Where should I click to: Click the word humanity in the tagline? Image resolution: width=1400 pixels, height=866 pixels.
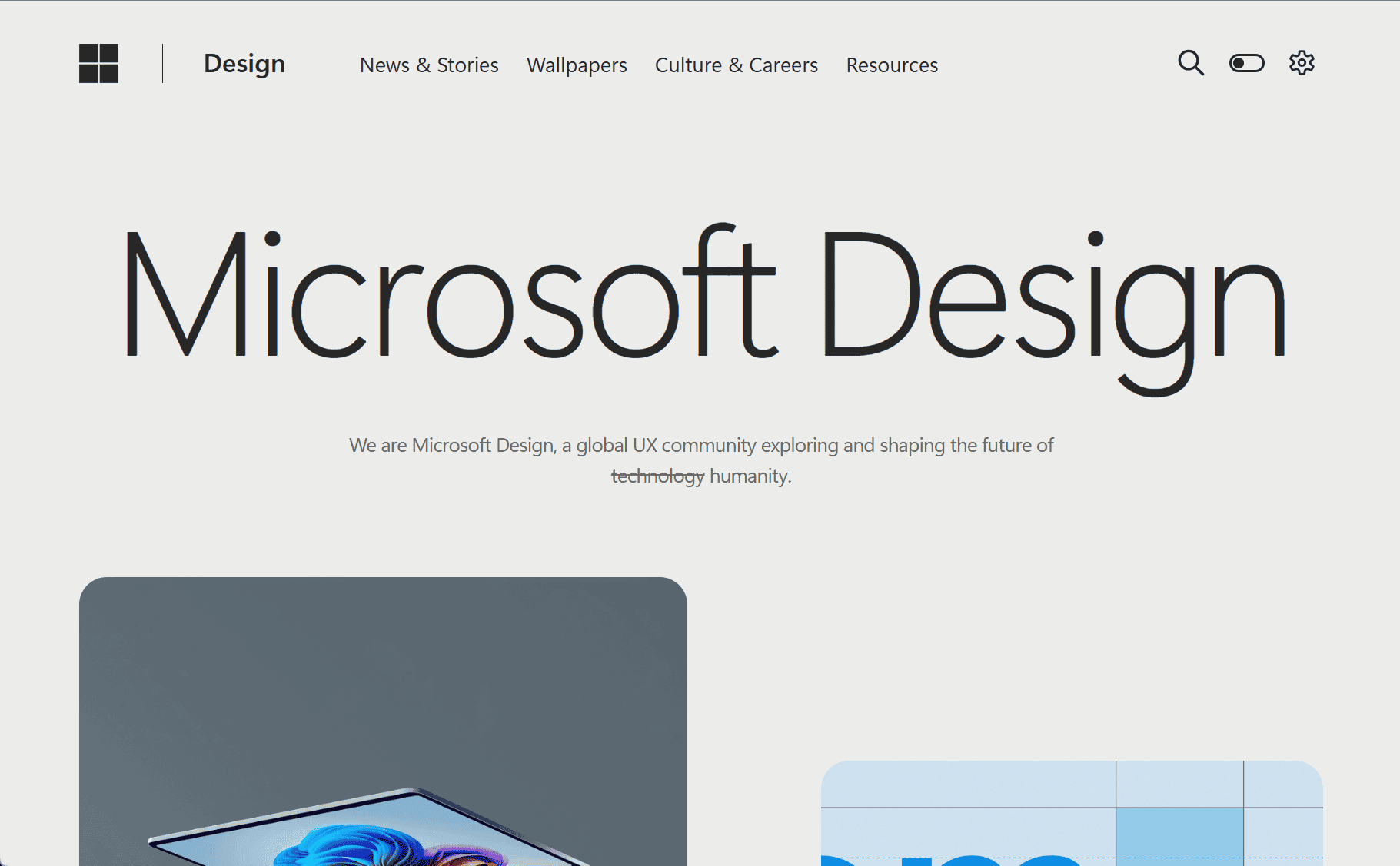pos(747,476)
